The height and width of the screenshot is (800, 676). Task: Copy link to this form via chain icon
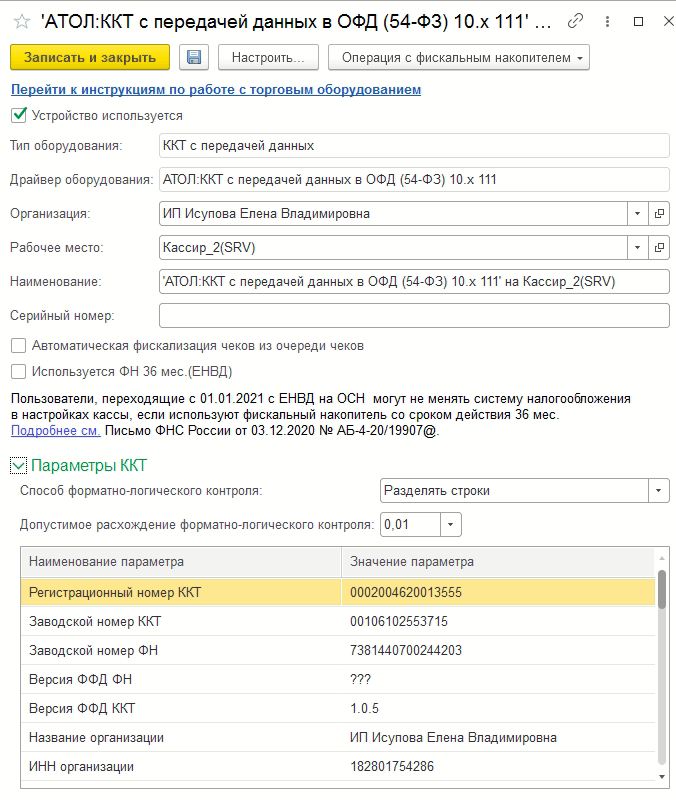575,20
